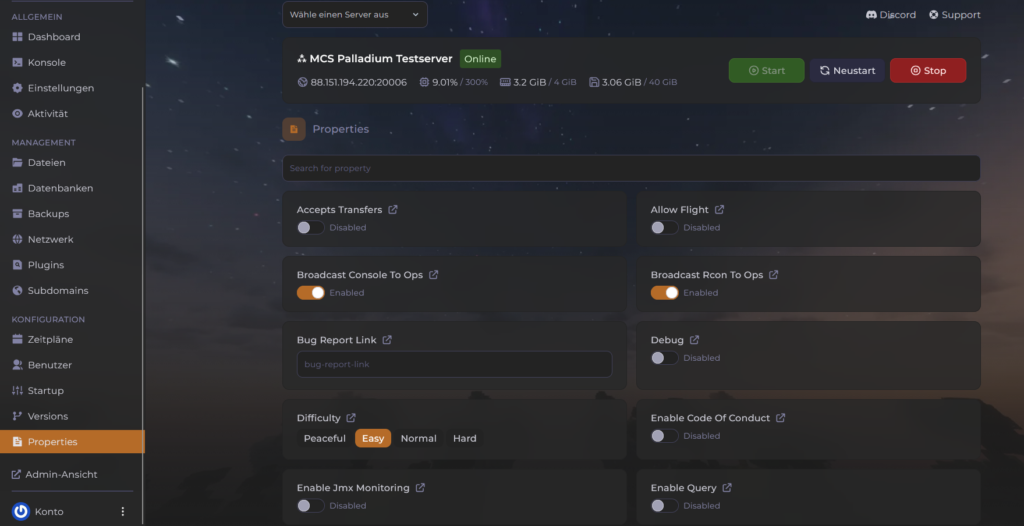Click the Backups archive icon

(x=18, y=214)
